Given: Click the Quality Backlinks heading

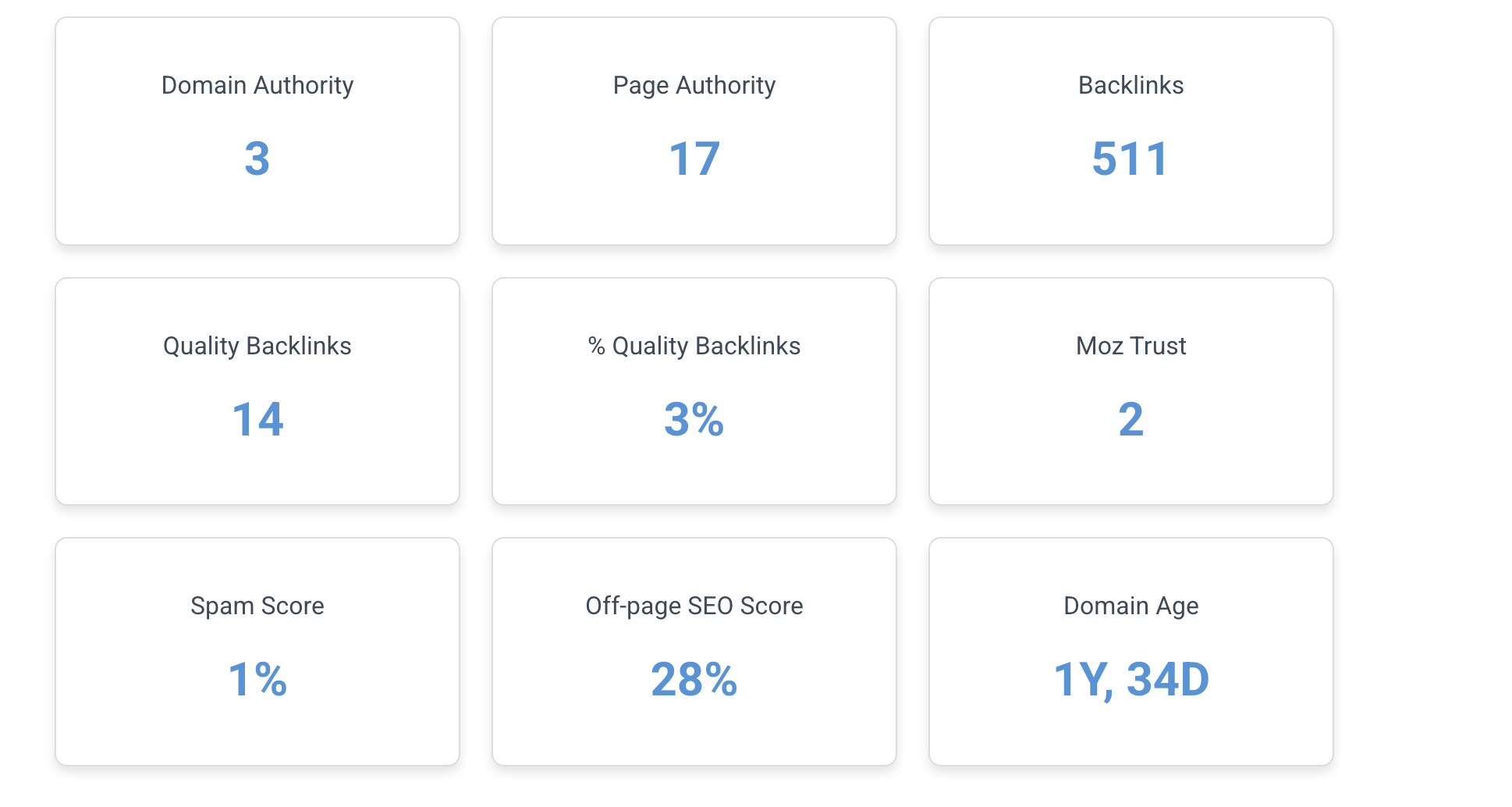Looking at the screenshot, I should (257, 346).
